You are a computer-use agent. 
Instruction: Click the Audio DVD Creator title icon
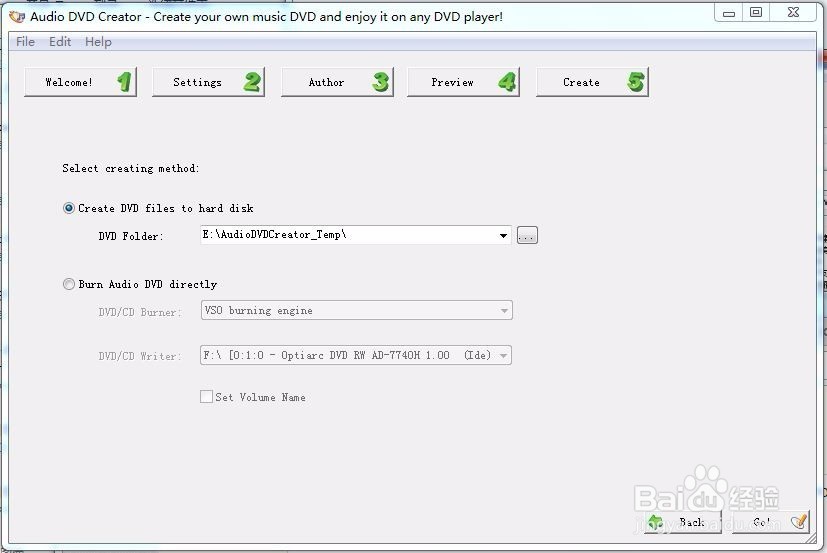pyautogui.click(x=17, y=17)
